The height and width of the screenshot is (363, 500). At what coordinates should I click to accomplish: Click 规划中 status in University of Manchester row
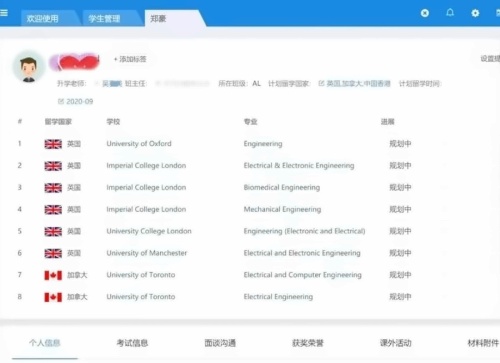[400, 253]
